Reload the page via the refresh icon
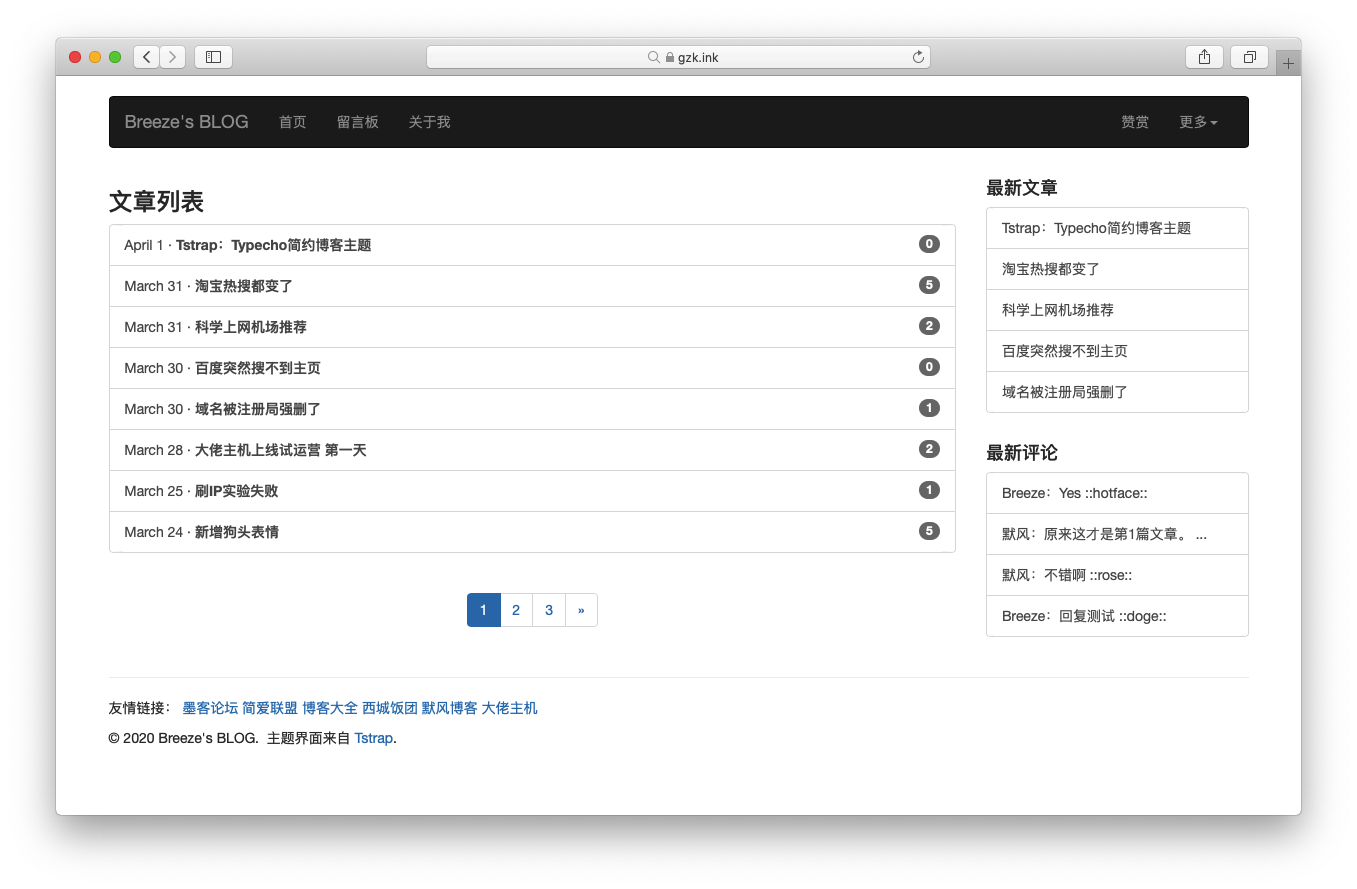Image resolution: width=1357 pixels, height=889 pixels. (917, 57)
